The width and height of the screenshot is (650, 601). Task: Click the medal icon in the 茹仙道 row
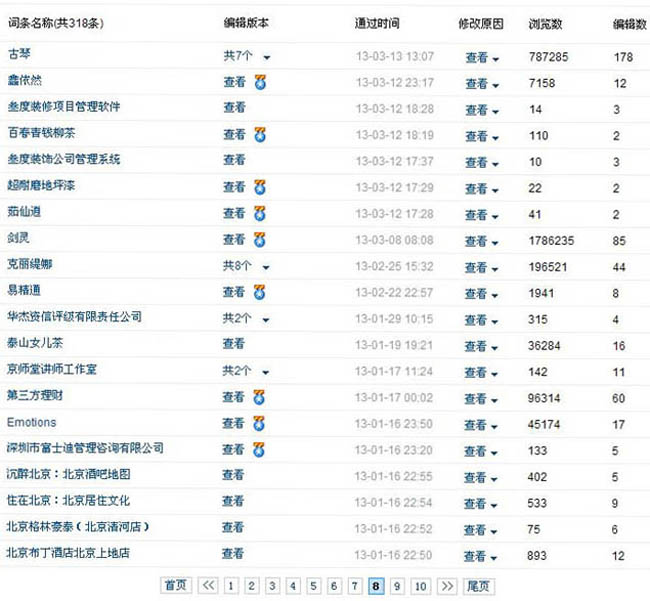tap(260, 213)
